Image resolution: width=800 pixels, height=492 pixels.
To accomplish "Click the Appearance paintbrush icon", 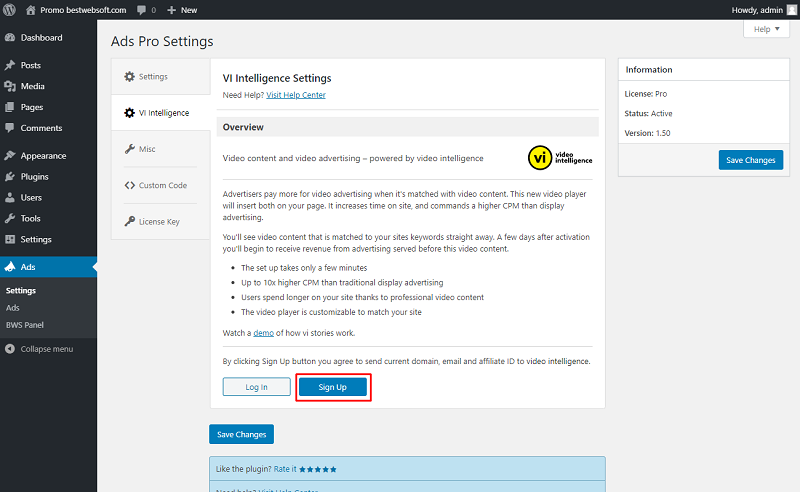I will (10, 156).
